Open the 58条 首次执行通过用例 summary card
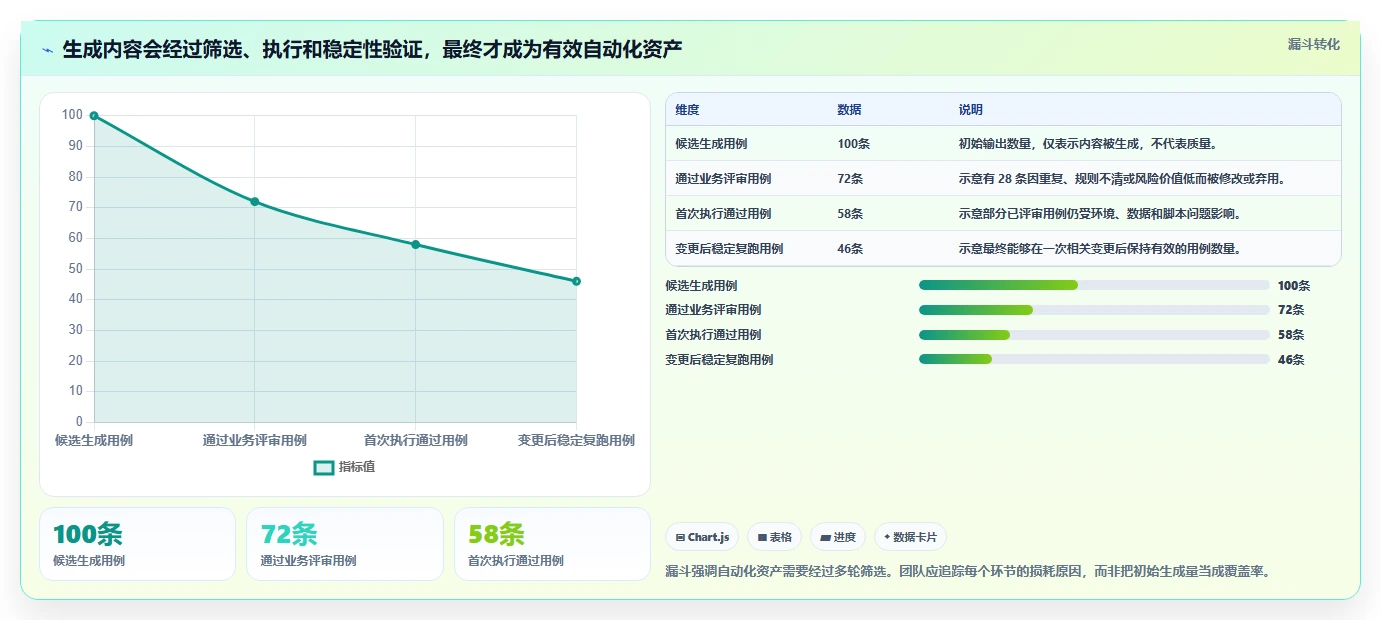 (x=552, y=544)
